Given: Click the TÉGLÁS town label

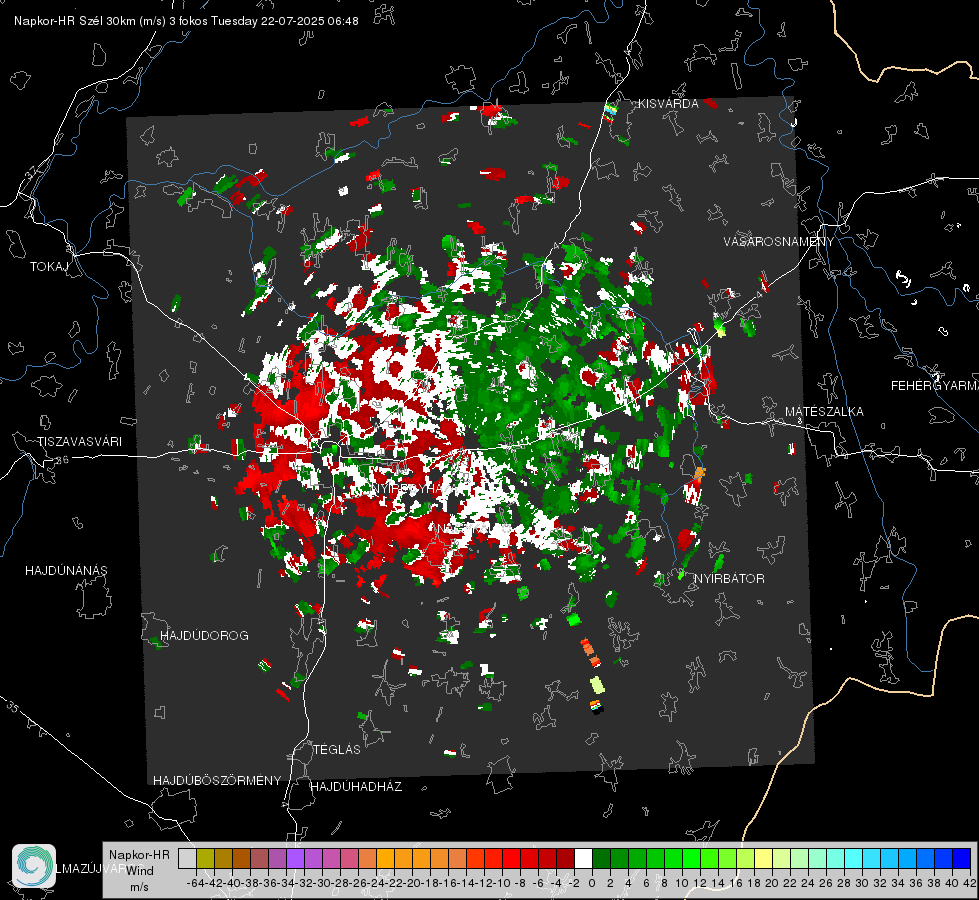Looking at the screenshot, I should tap(337, 750).
